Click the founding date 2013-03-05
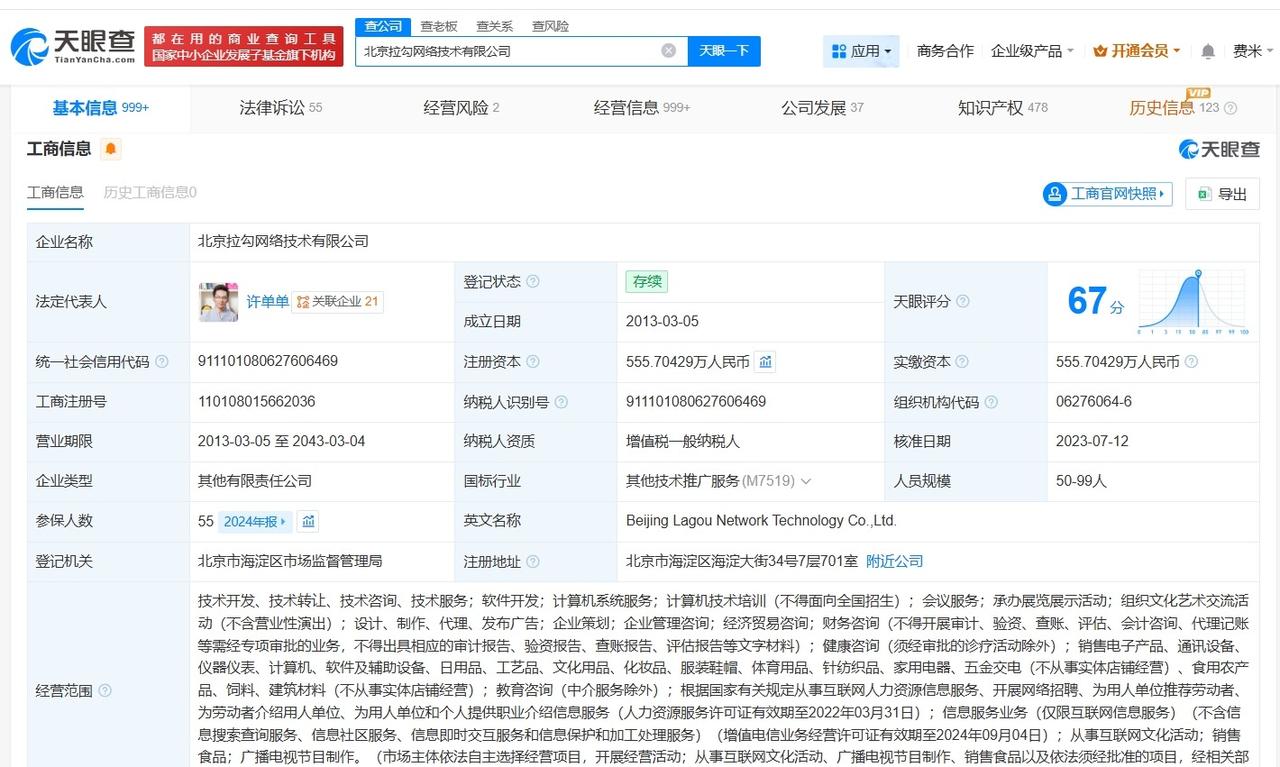1280x767 pixels. (662, 322)
